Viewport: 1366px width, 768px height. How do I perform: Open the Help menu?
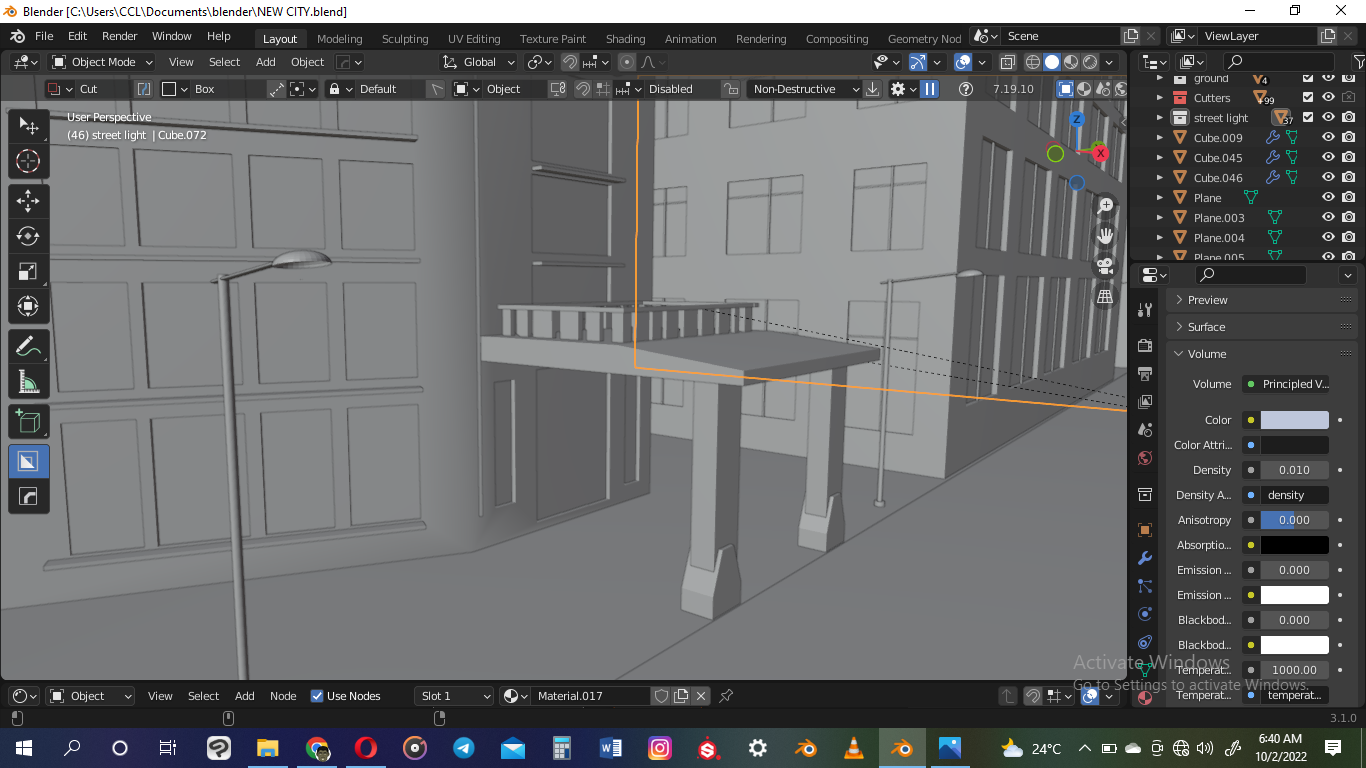pos(218,36)
